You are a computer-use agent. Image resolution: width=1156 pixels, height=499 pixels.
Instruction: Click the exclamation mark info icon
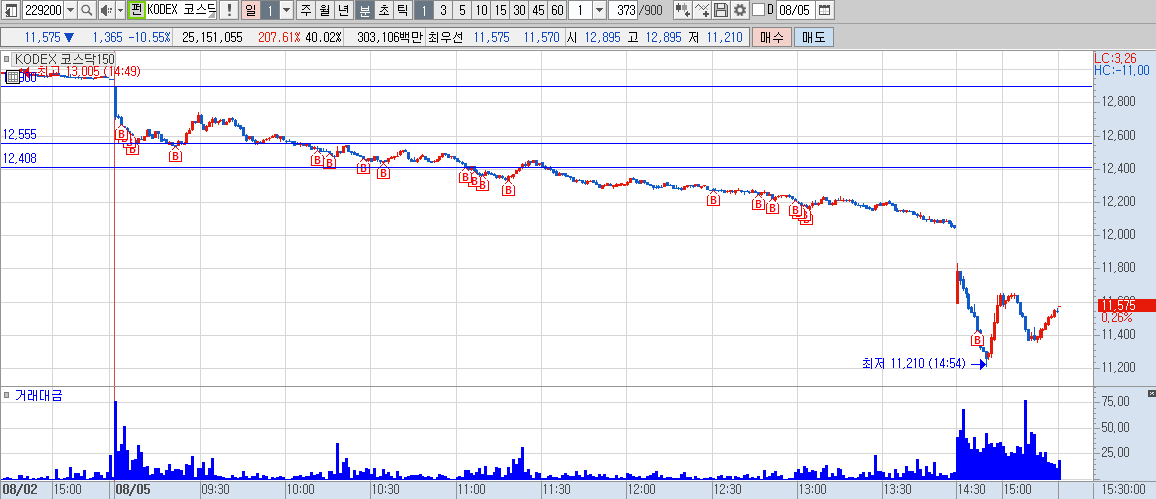[x=229, y=10]
